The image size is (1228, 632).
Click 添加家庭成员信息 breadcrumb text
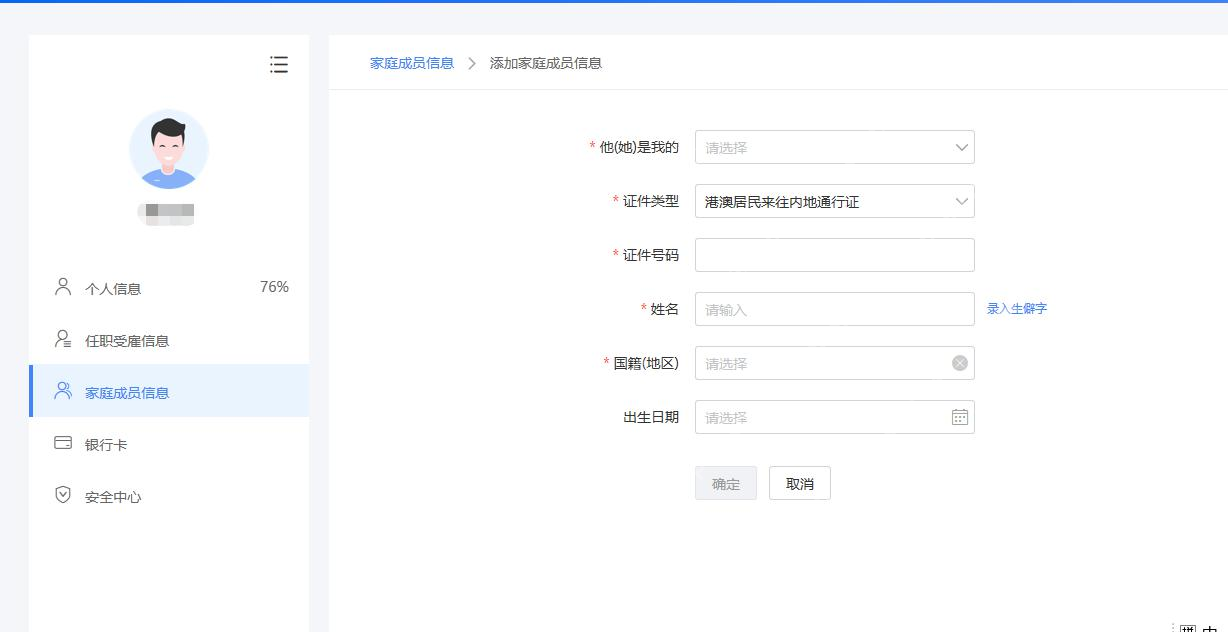[x=546, y=63]
